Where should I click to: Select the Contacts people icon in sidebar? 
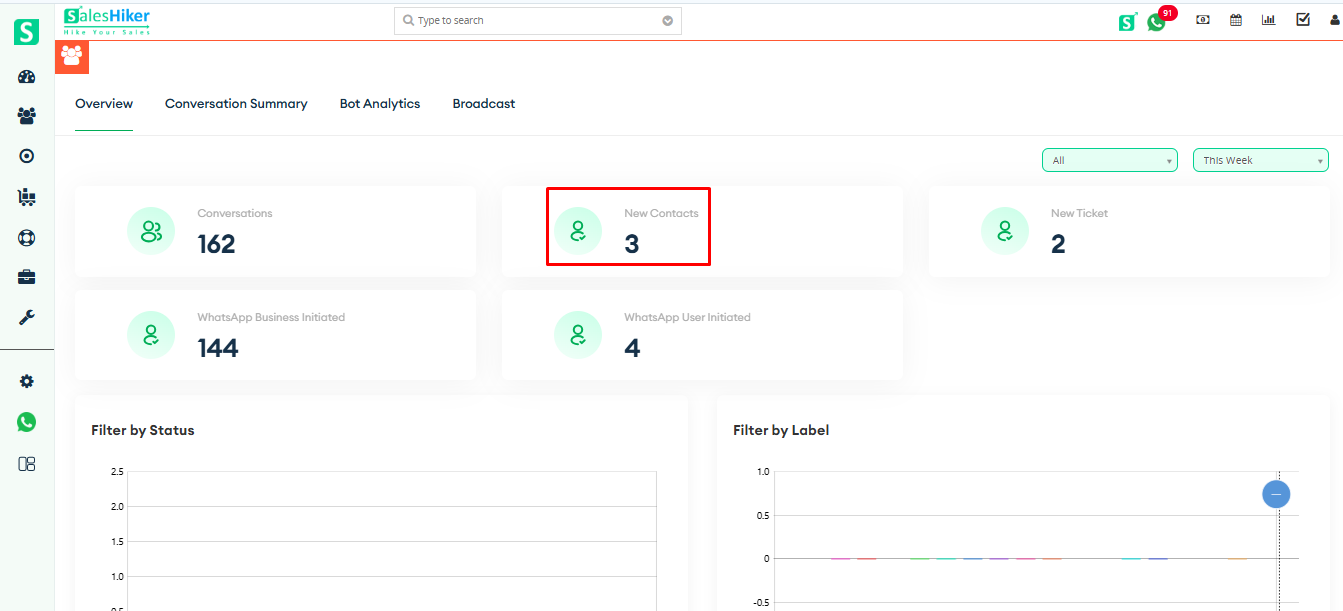(26, 116)
